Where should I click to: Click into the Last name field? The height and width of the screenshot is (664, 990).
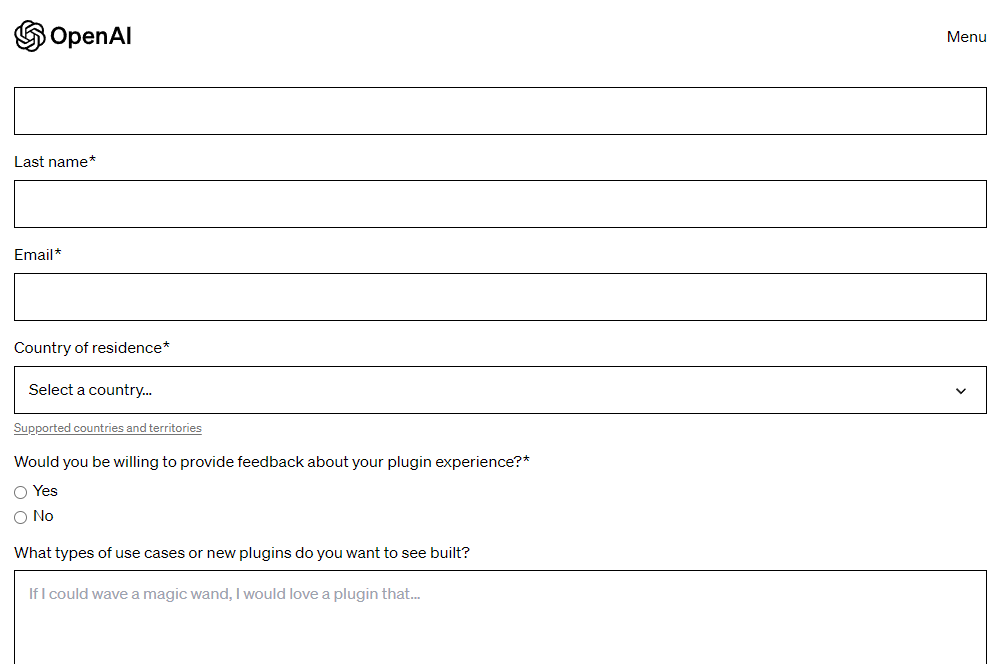pyautogui.click(x=500, y=204)
